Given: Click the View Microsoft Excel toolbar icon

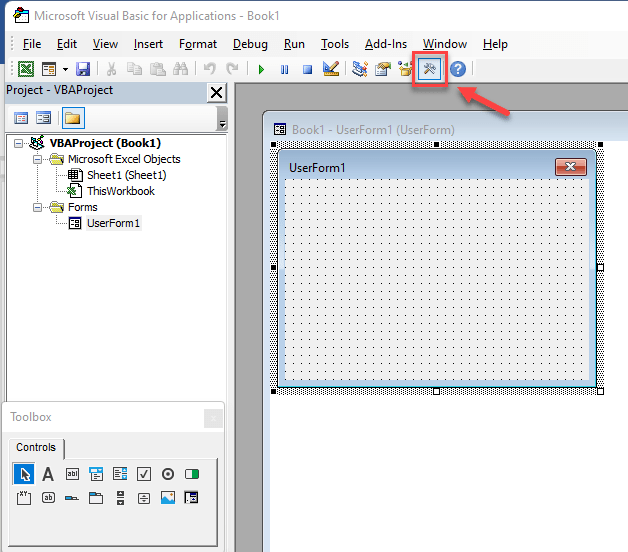Looking at the screenshot, I should 26,69.
